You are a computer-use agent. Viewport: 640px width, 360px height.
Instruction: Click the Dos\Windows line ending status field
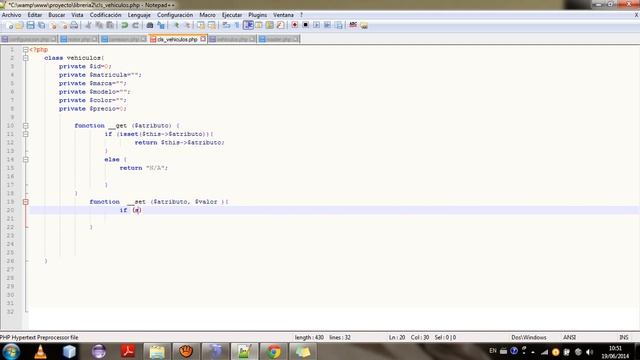pyautogui.click(x=529, y=337)
